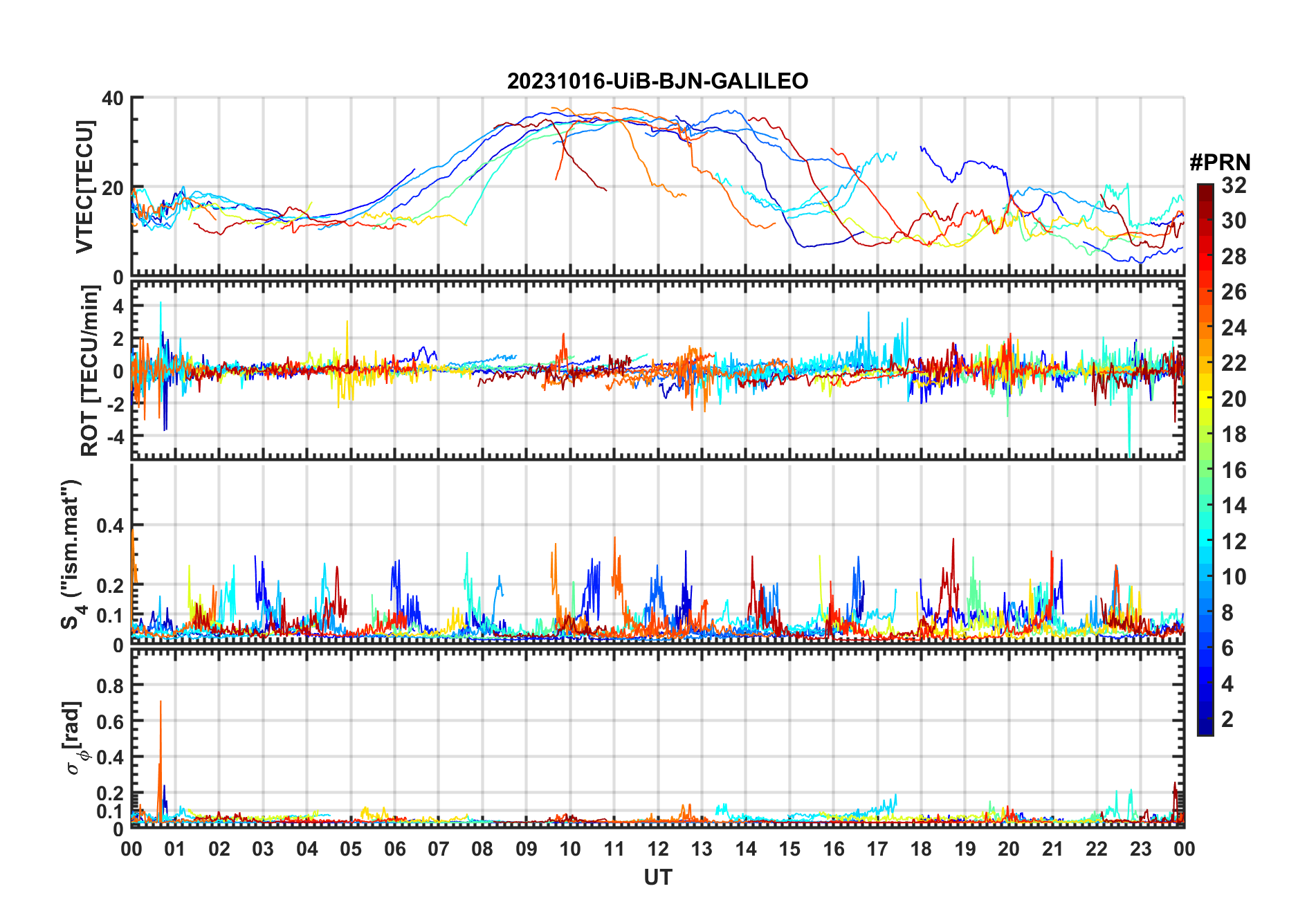Click colorbar tick label 16

click(x=1234, y=470)
